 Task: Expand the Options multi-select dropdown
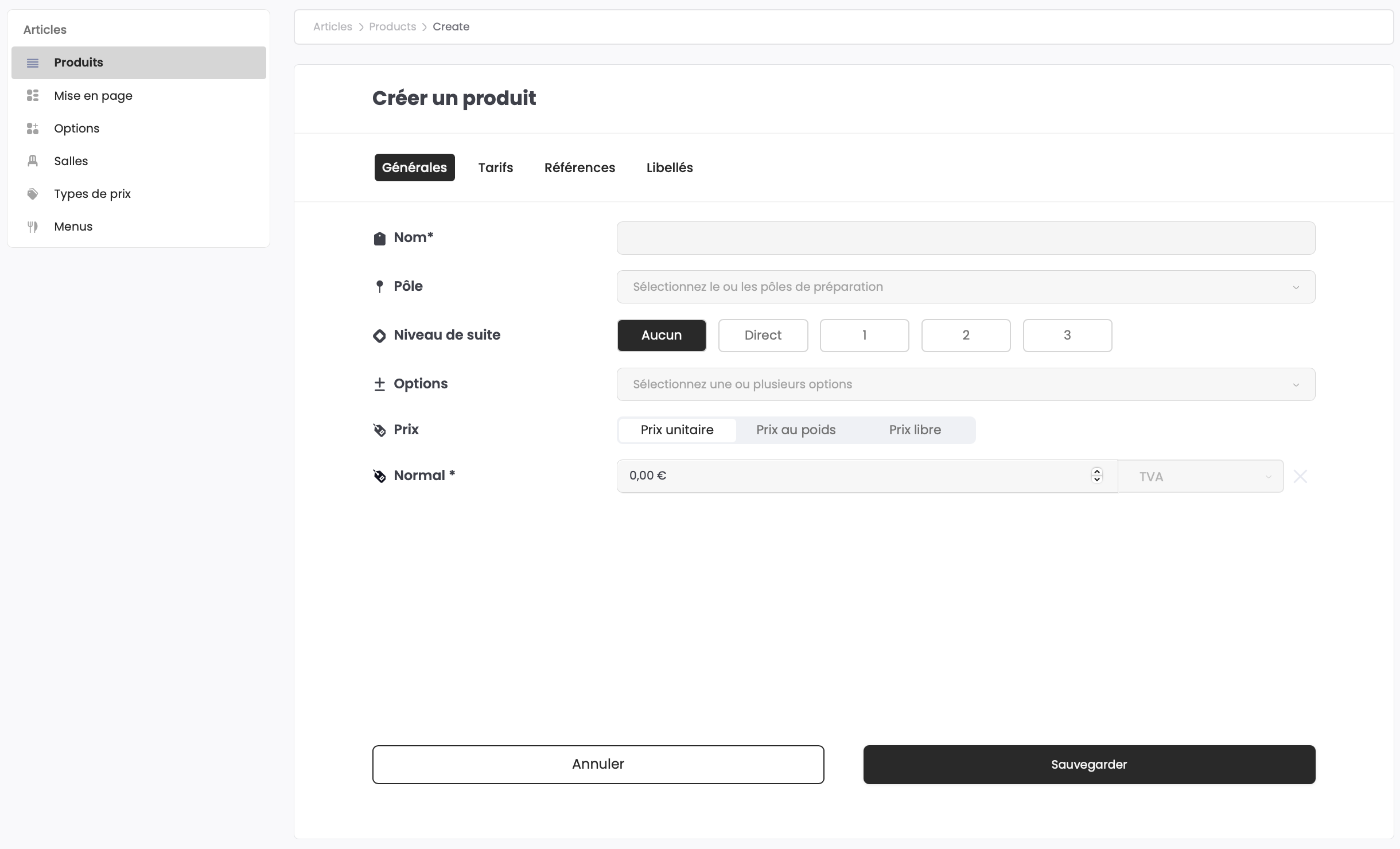[x=966, y=384]
